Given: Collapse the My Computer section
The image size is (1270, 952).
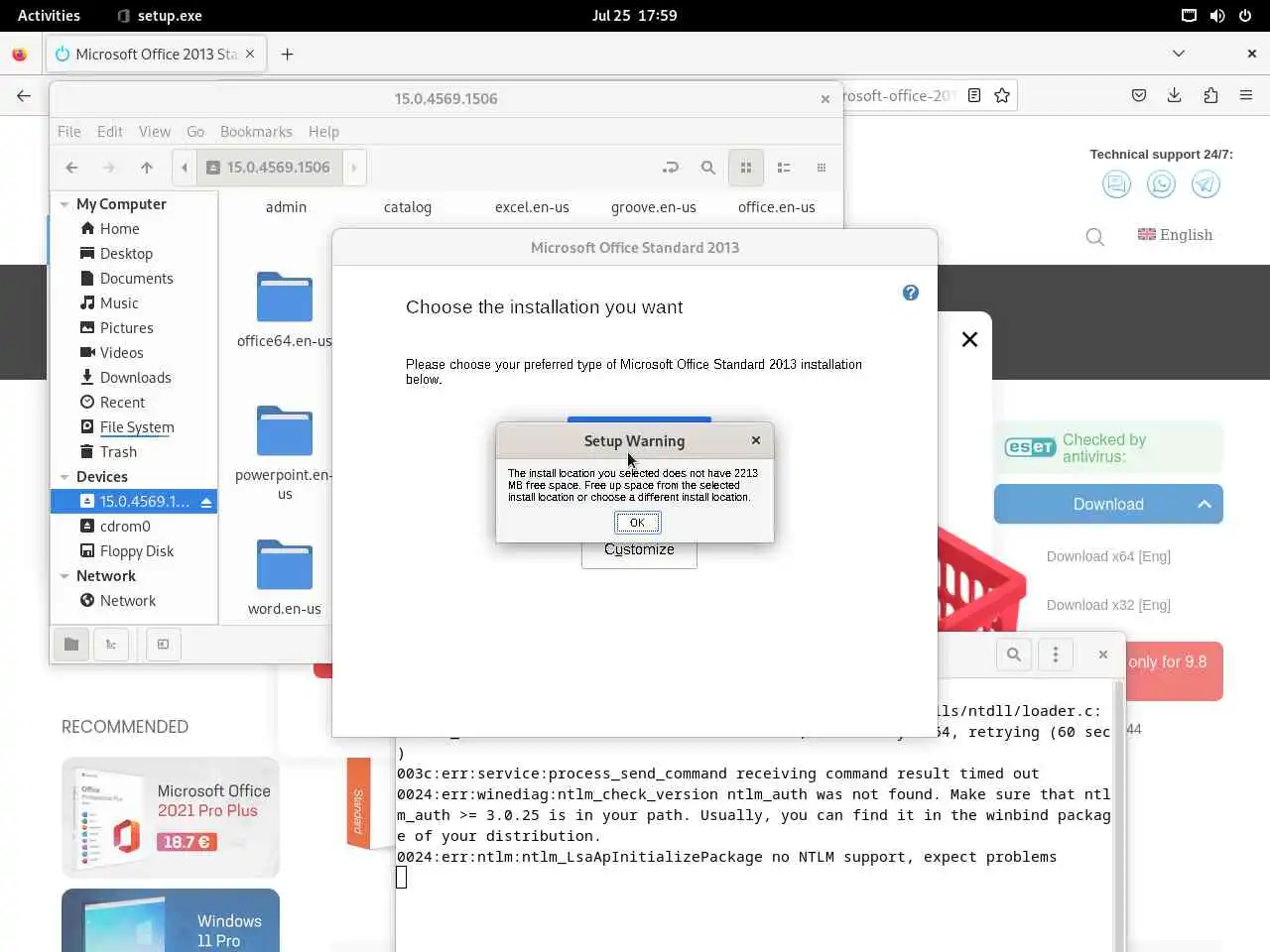Looking at the screenshot, I should [64, 204].
